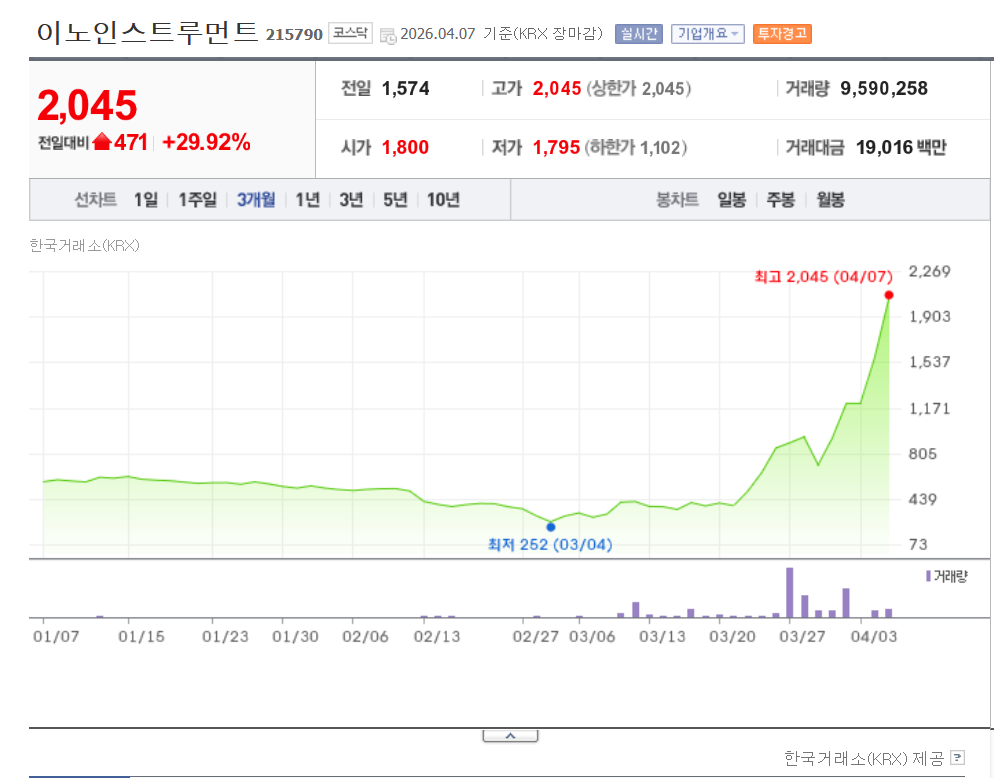The width and height of the screenshot is (994, 778).
Task: Click the red dot marking the 2,045 peak
Action: click(x=888, y=294)
